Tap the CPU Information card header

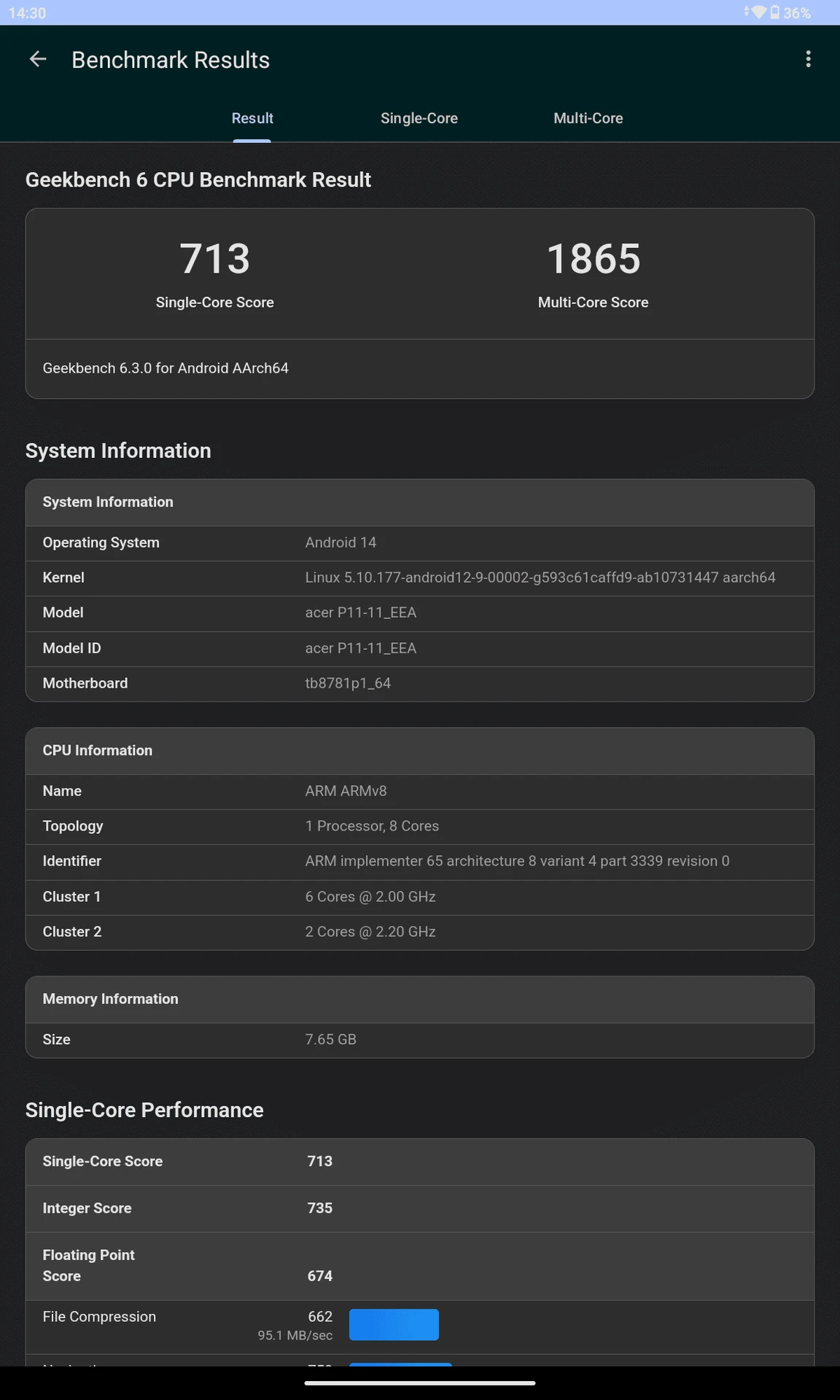coord(420,751)
